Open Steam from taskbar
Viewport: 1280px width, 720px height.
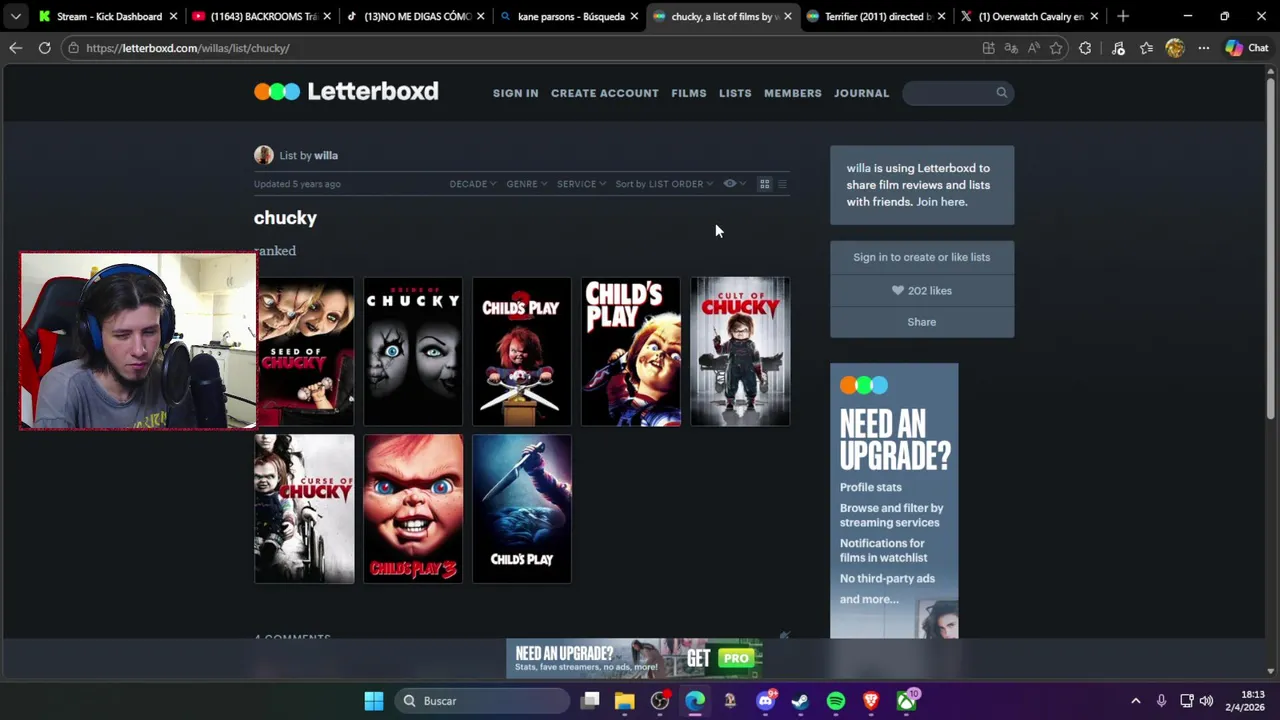800,701
